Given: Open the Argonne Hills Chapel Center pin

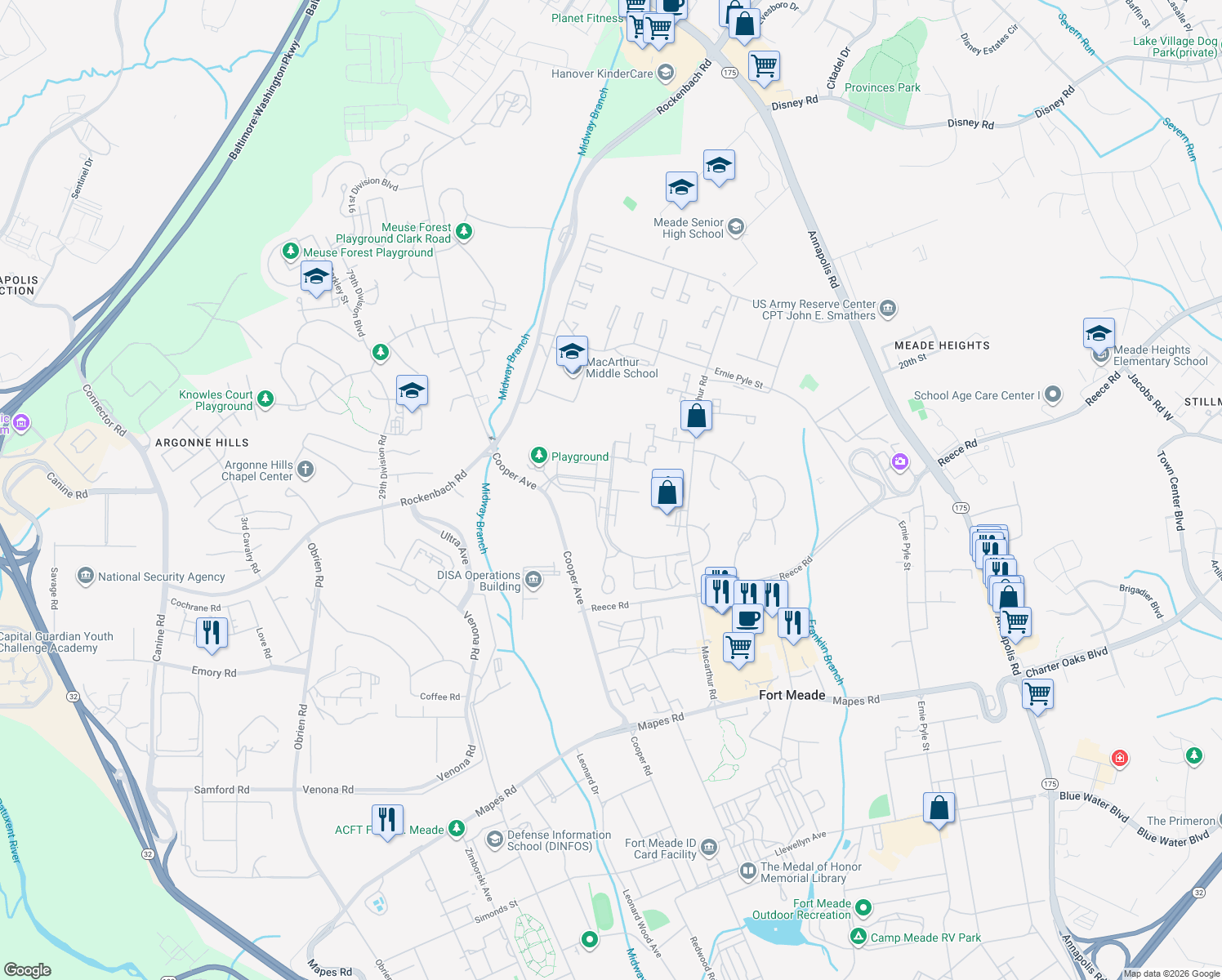Looking at the screenshot, I should tap(305, 469).
